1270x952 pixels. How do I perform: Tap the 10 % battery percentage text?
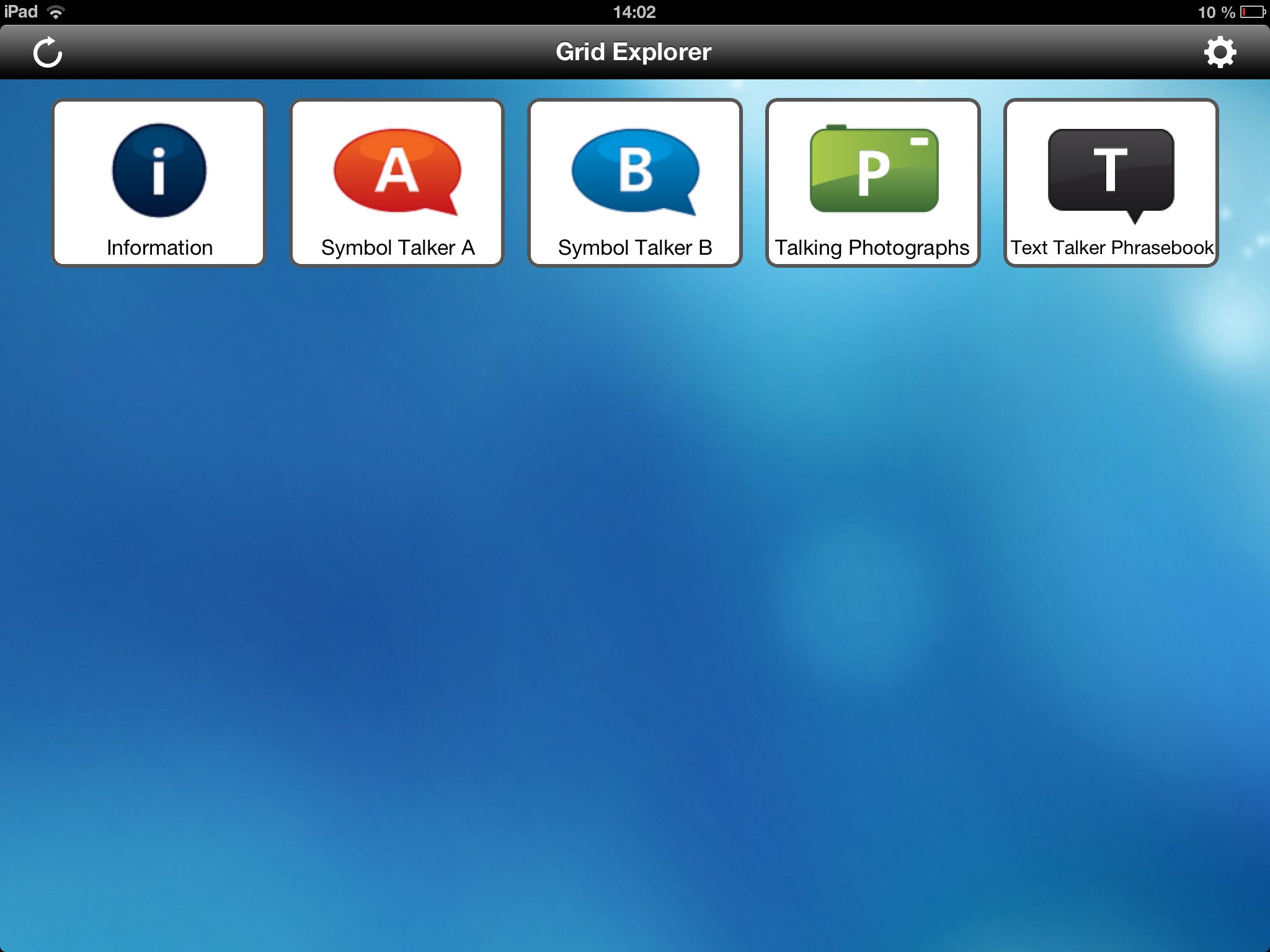point(1216,12)
